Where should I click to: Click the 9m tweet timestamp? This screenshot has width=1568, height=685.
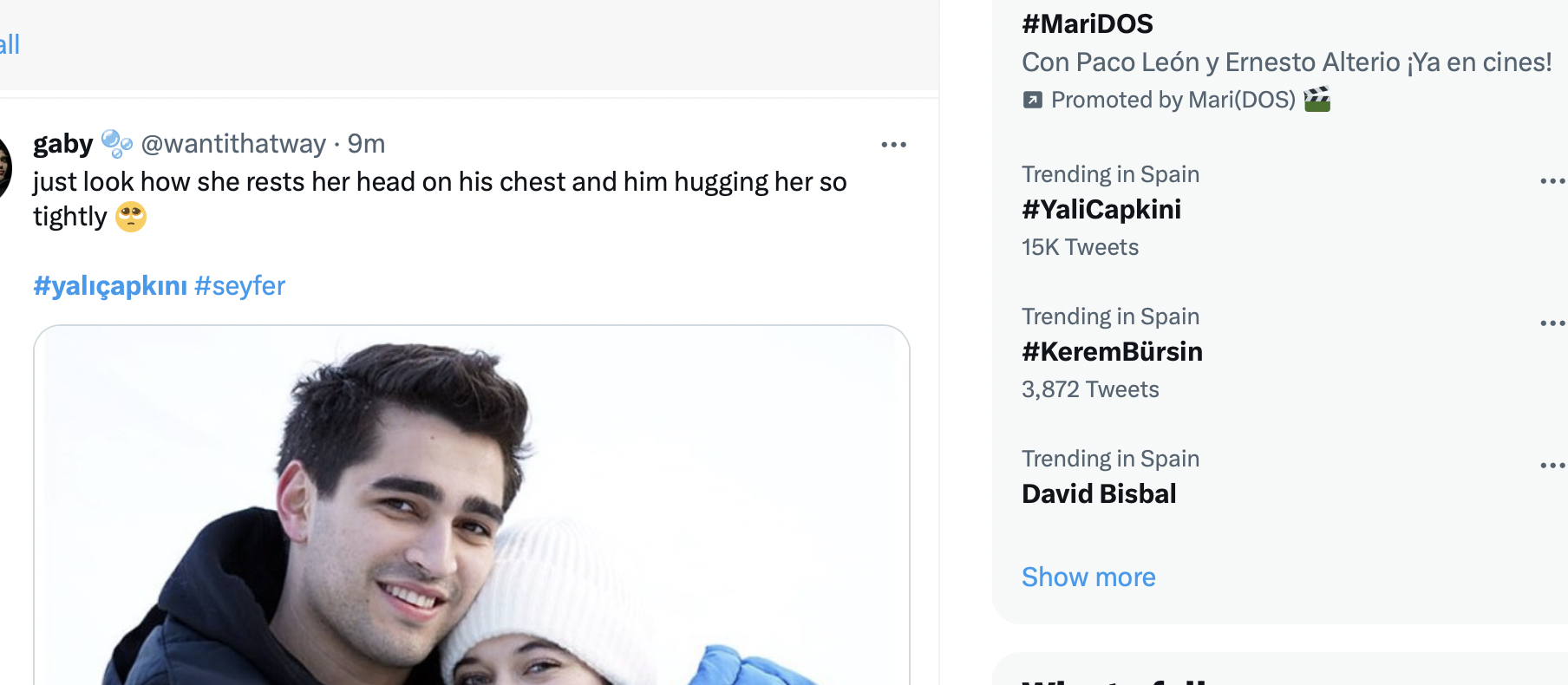(x=366, y=143)
